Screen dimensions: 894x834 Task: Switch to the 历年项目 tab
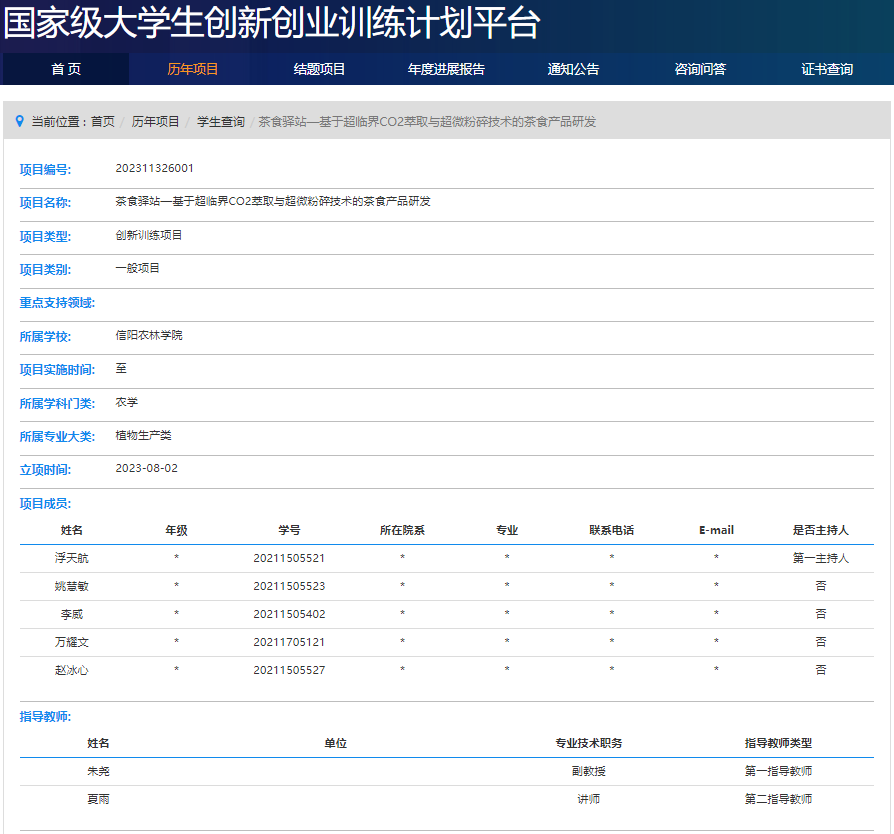(192, 69)
